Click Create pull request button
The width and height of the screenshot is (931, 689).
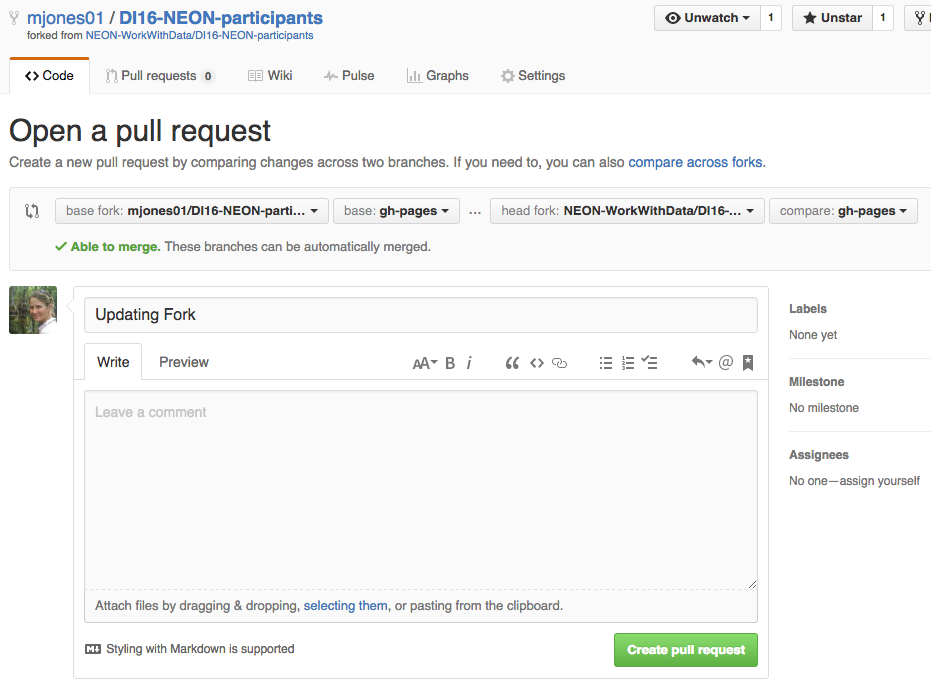click(686, 650)
